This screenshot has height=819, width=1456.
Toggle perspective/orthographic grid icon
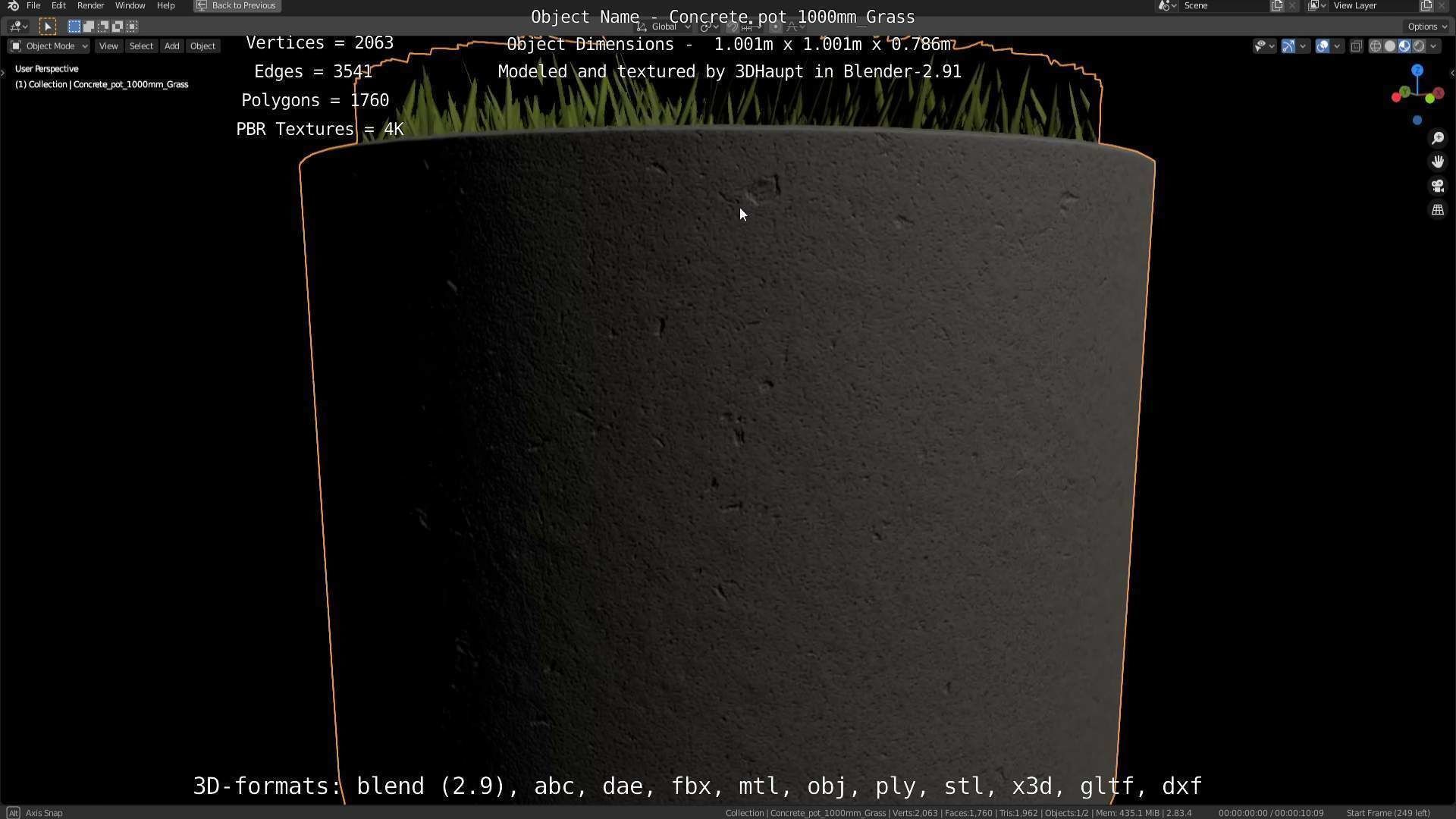click(1437, 210)
